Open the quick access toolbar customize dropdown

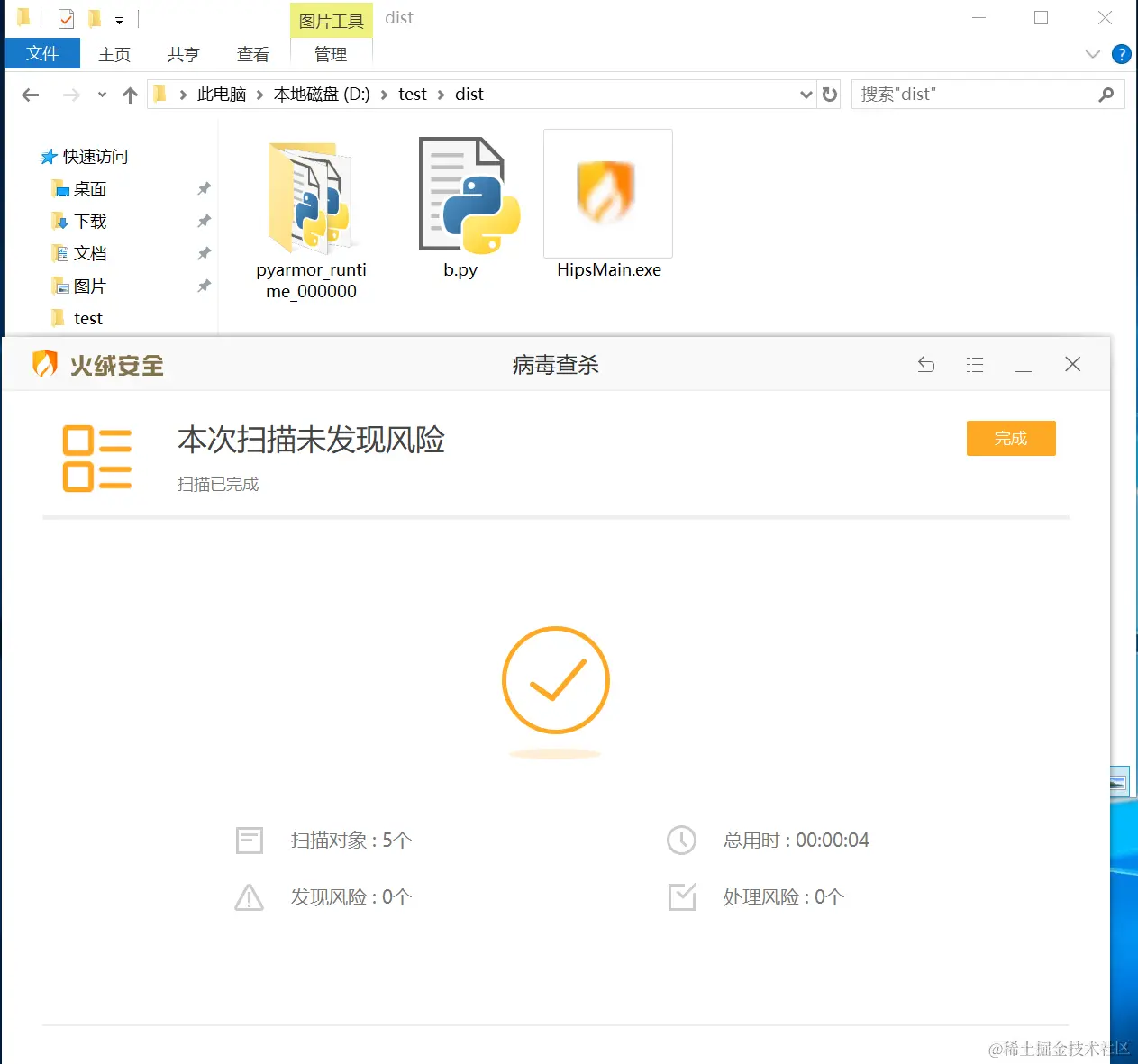[x=119, y=20]
